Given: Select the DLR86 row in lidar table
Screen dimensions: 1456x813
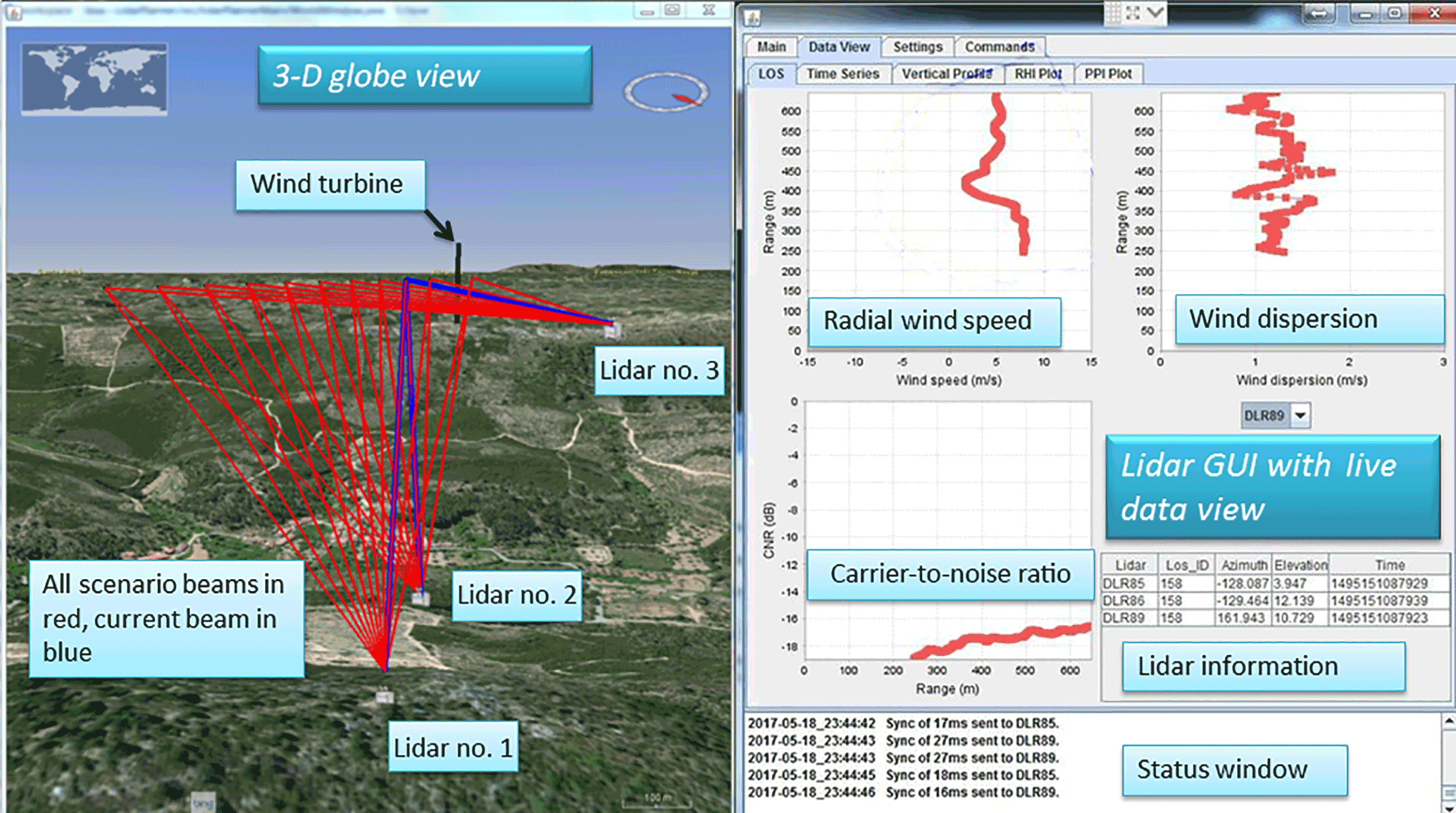Looking at the screenshot, I should tap(1123, 601).
